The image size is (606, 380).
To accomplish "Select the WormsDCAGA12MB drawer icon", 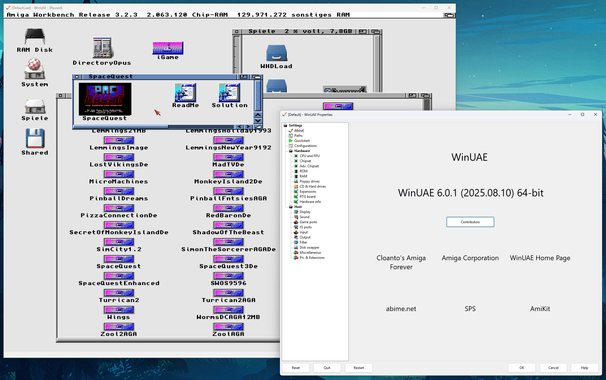I will 228,310.
